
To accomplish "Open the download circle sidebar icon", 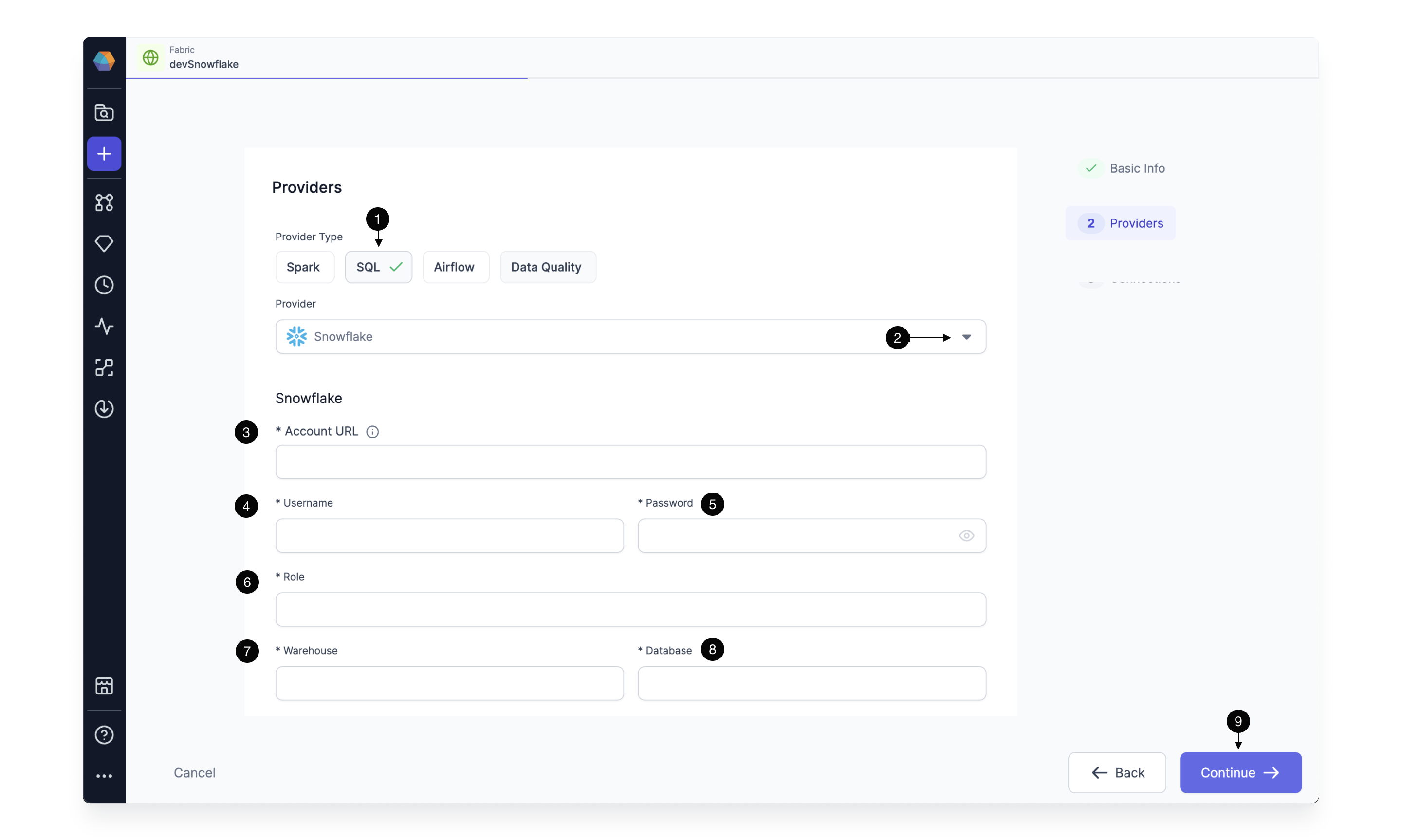I will pyautogui.click(x=104, y=409).
